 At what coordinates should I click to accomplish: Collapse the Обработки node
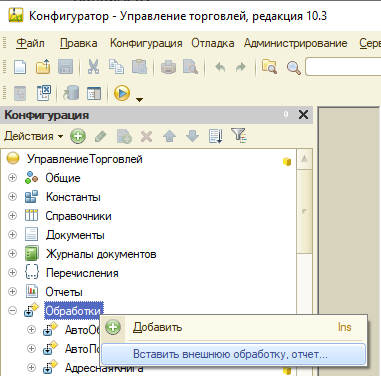click(12, 311)
